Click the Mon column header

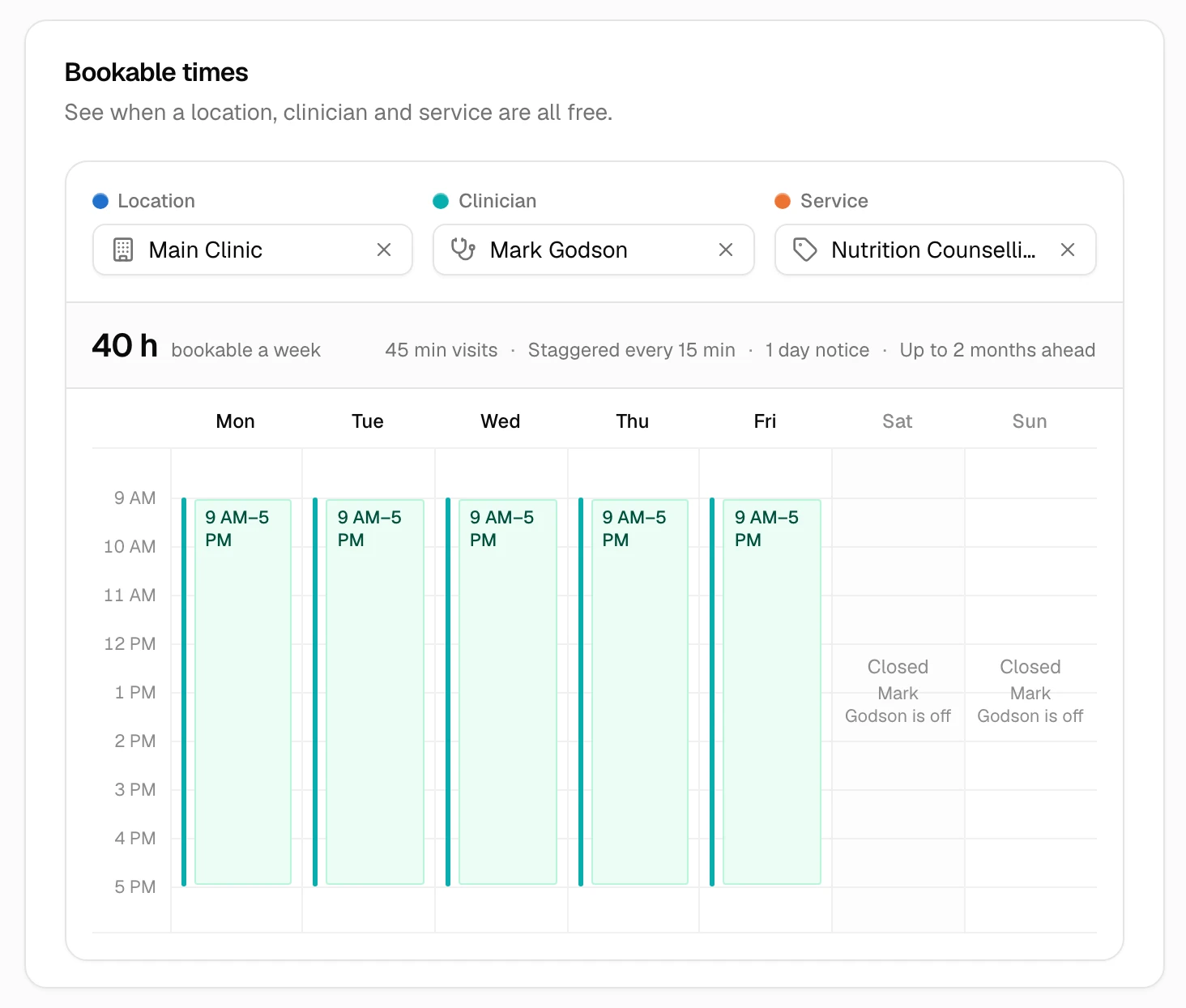click(236, 421)
